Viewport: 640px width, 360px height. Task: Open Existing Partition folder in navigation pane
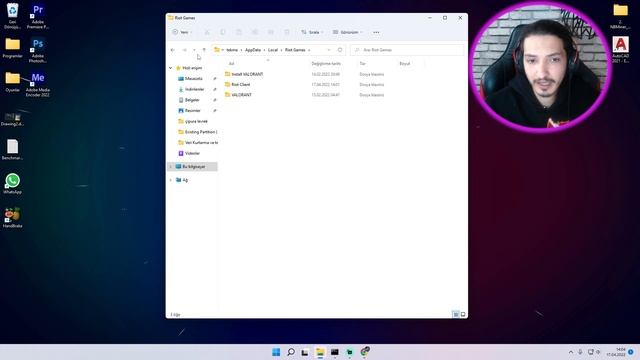(x=198, y=132)
